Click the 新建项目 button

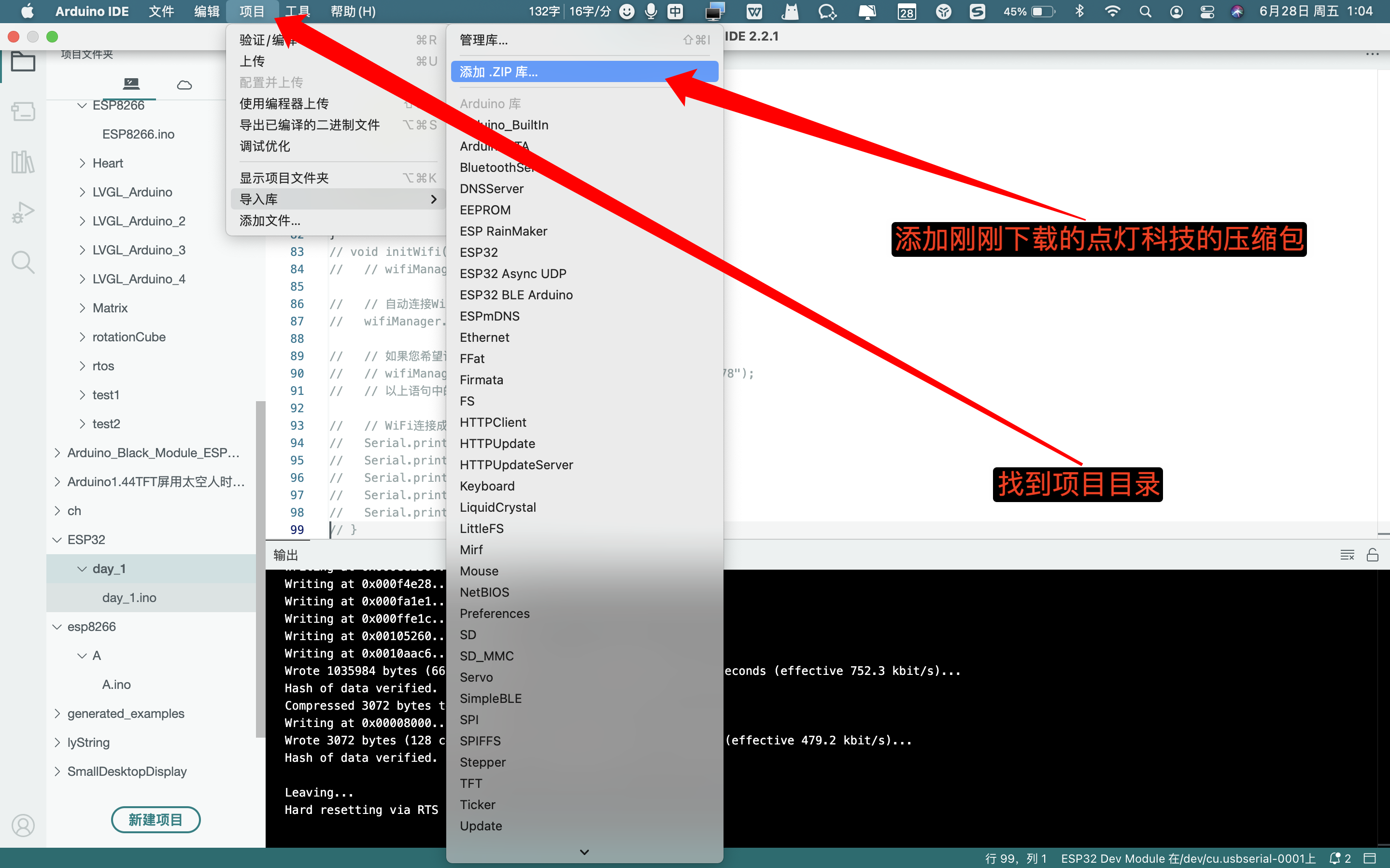tap(156, 819)
